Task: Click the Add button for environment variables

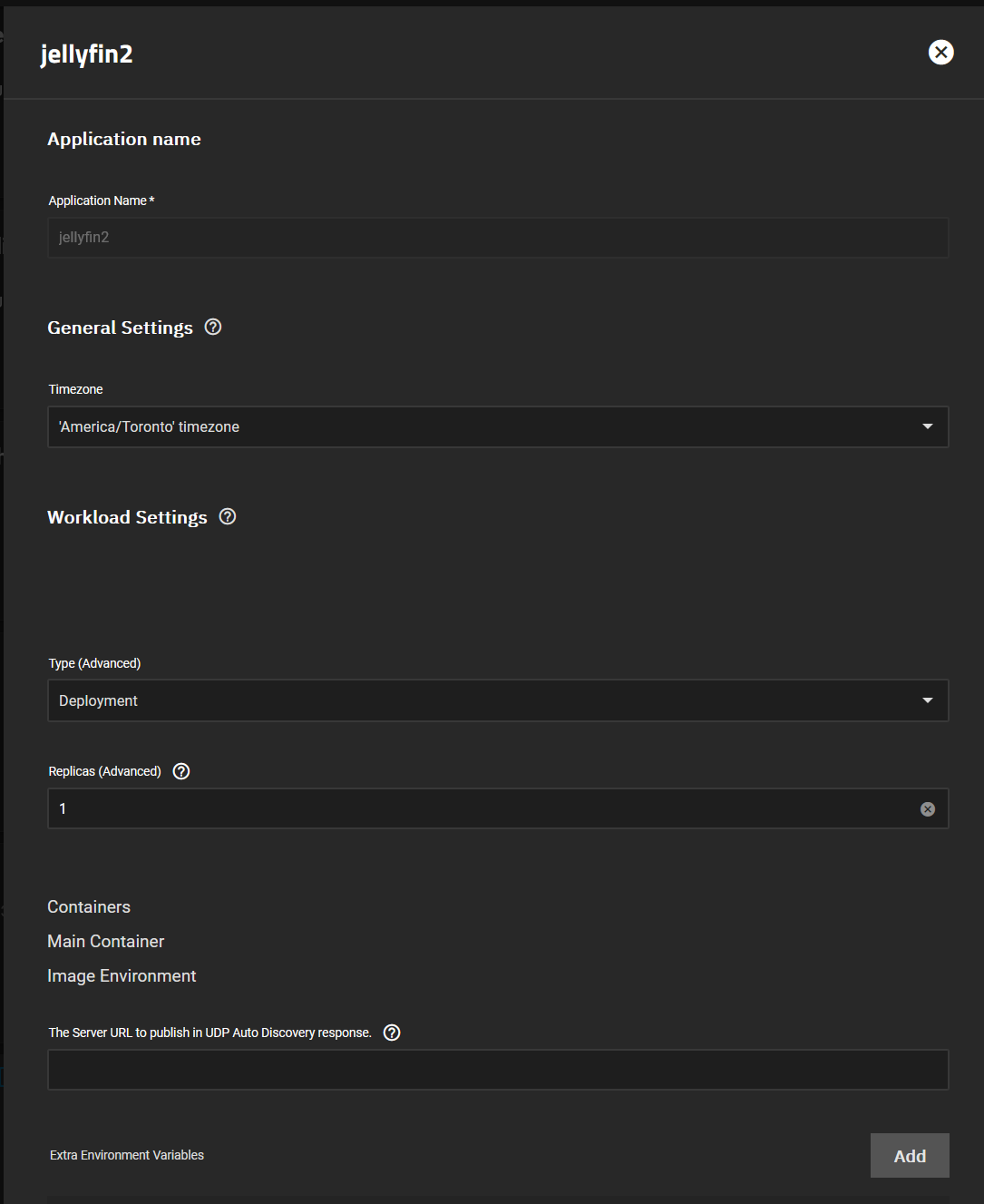Action: [x=909, y=1155]
